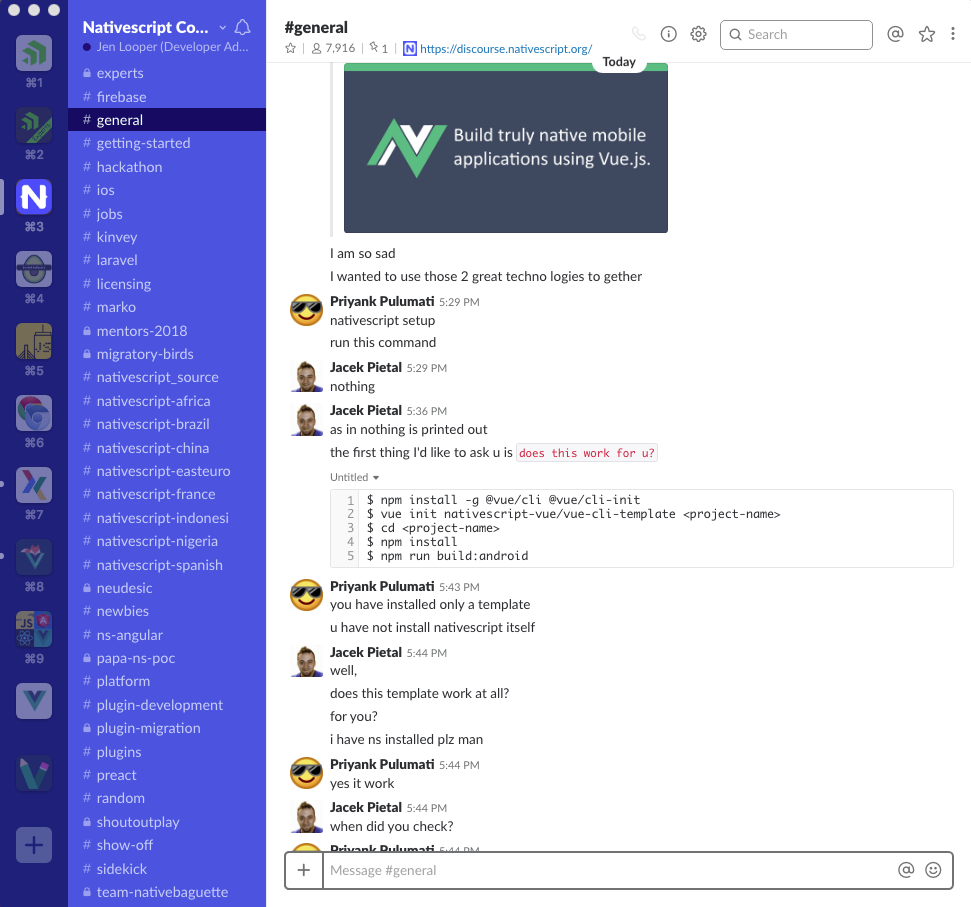971x907 pixels.
Task: Switch to the ⌘9 workspace icon
Action: click(34, 629)
